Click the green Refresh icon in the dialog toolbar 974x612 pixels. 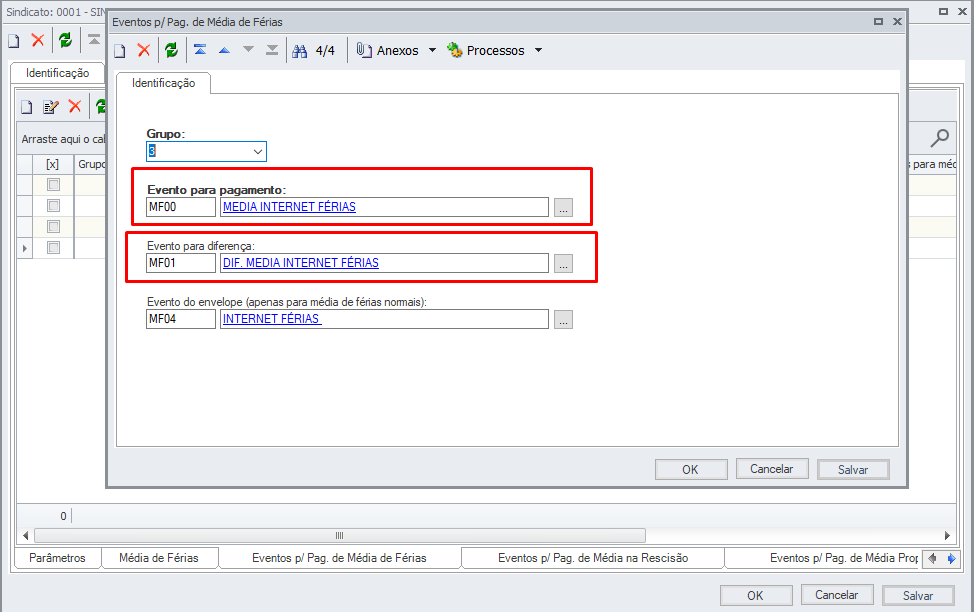(171, 50)
